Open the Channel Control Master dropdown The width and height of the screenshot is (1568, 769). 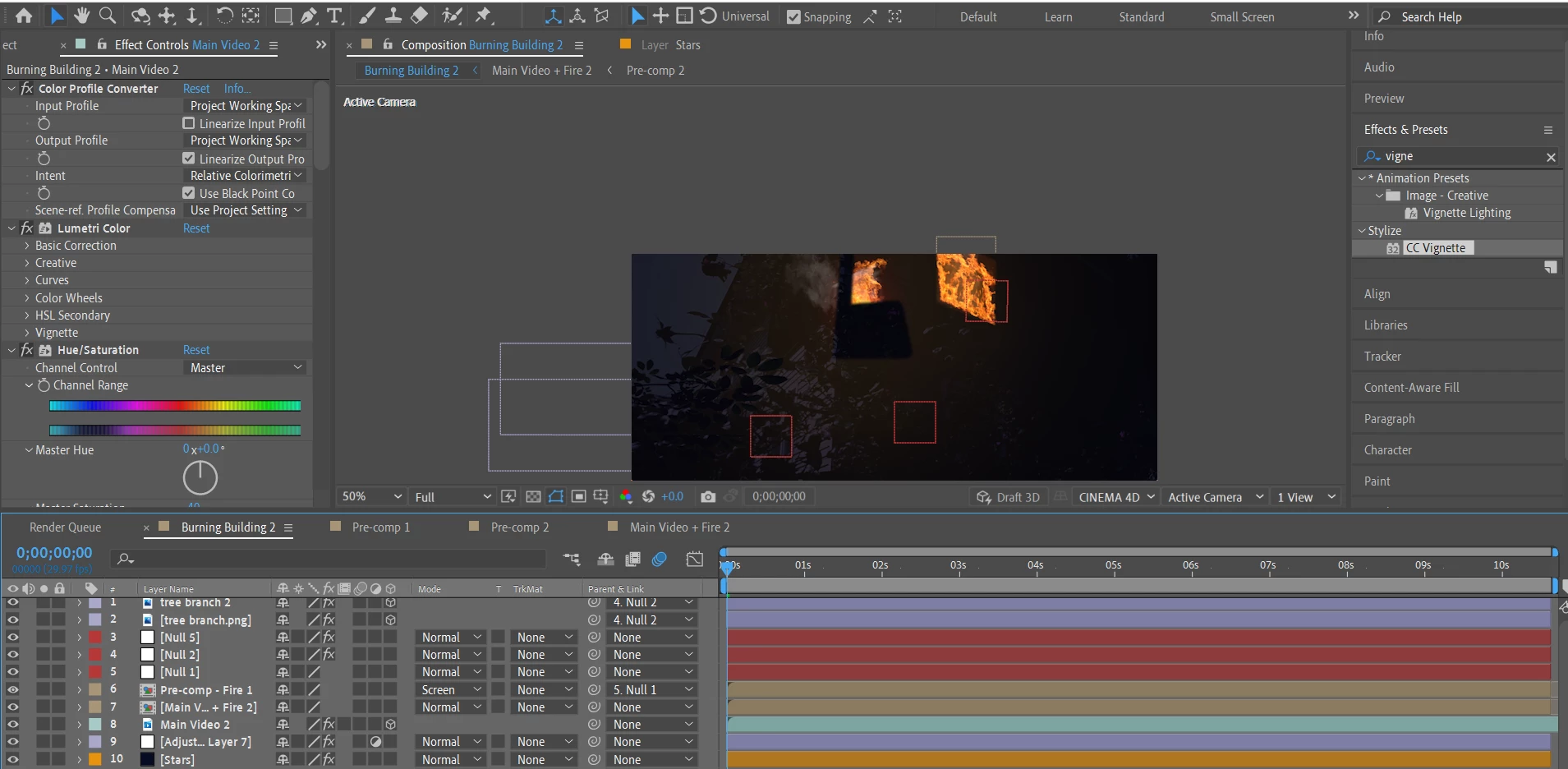click(246, 368)
